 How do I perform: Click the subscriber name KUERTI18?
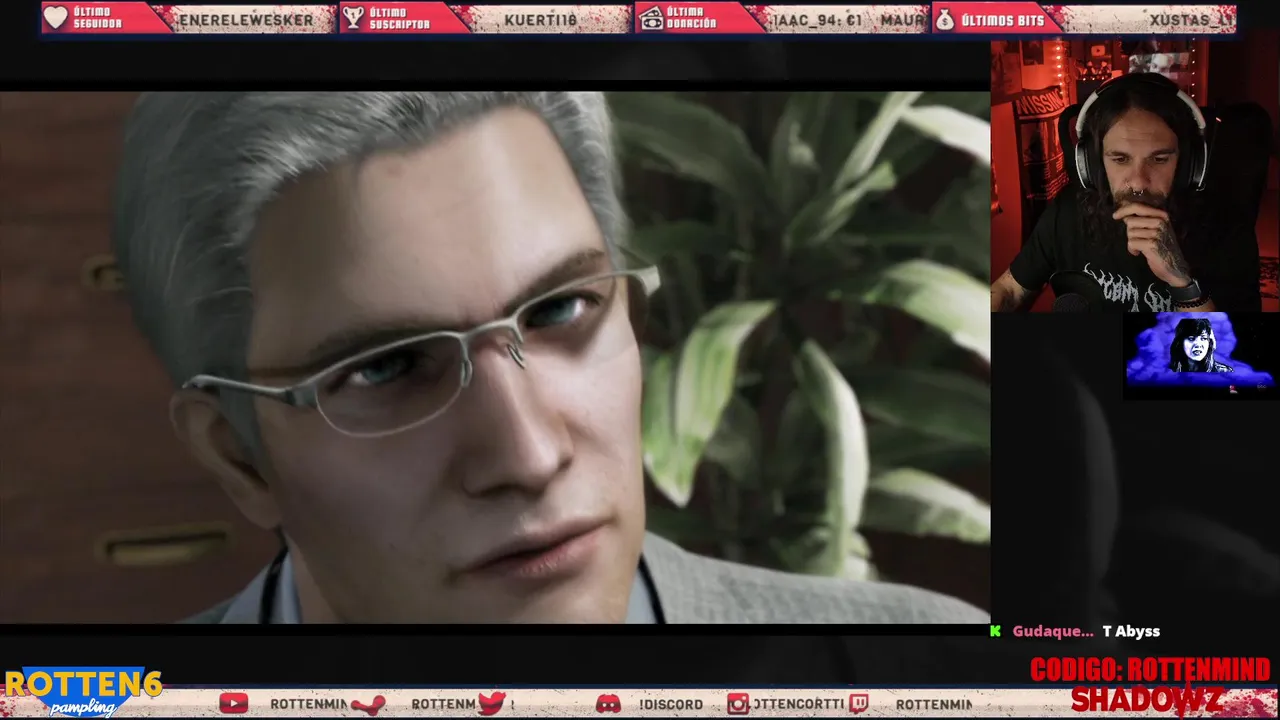[541, 19]
